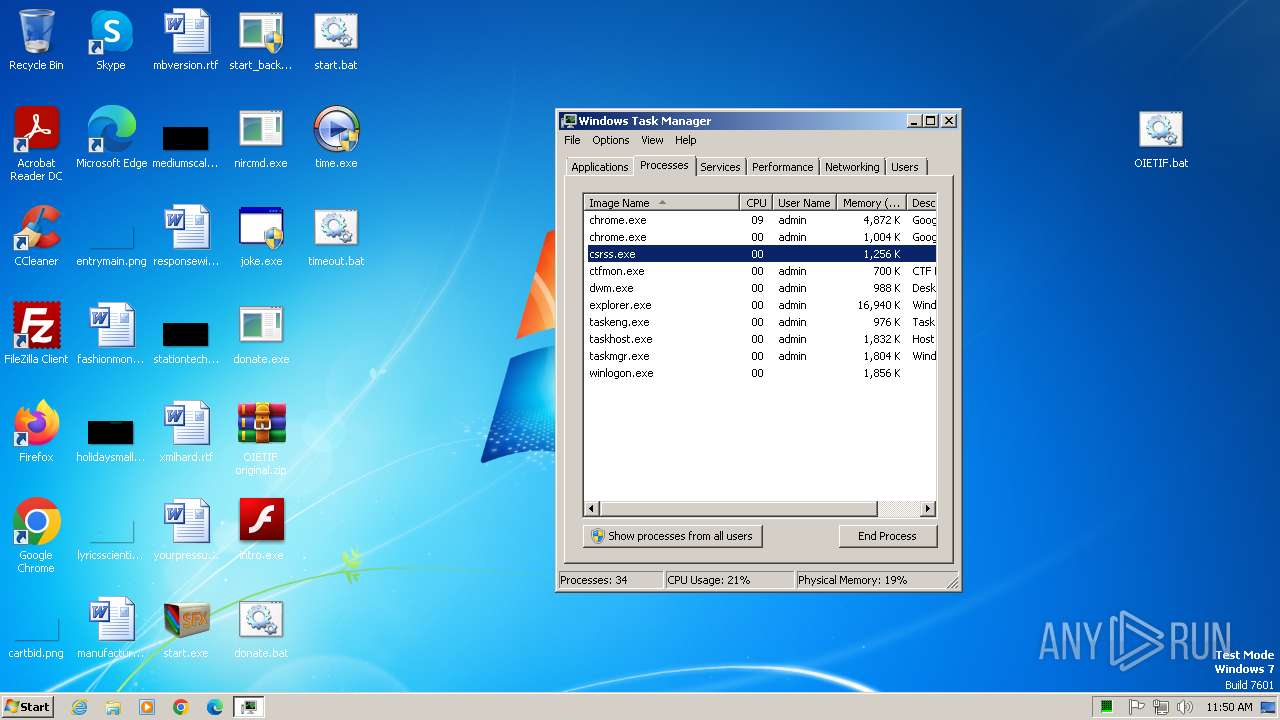The width and height of the screenshot is (1280, 720).
Task: Click the clock showing 11:50 AM
Action: click(1229, 707)
